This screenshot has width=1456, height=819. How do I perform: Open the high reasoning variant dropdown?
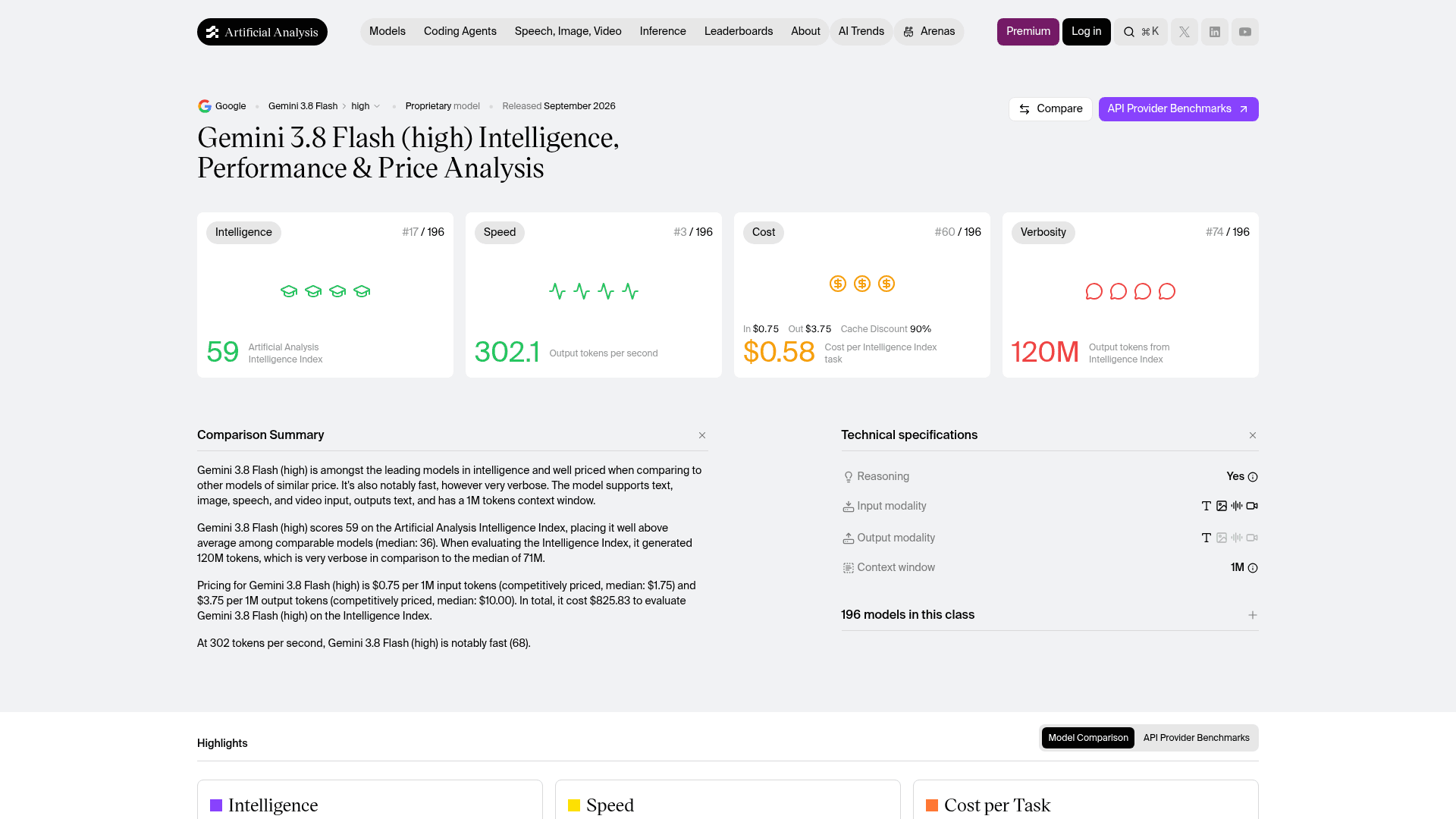pos(366,106)
